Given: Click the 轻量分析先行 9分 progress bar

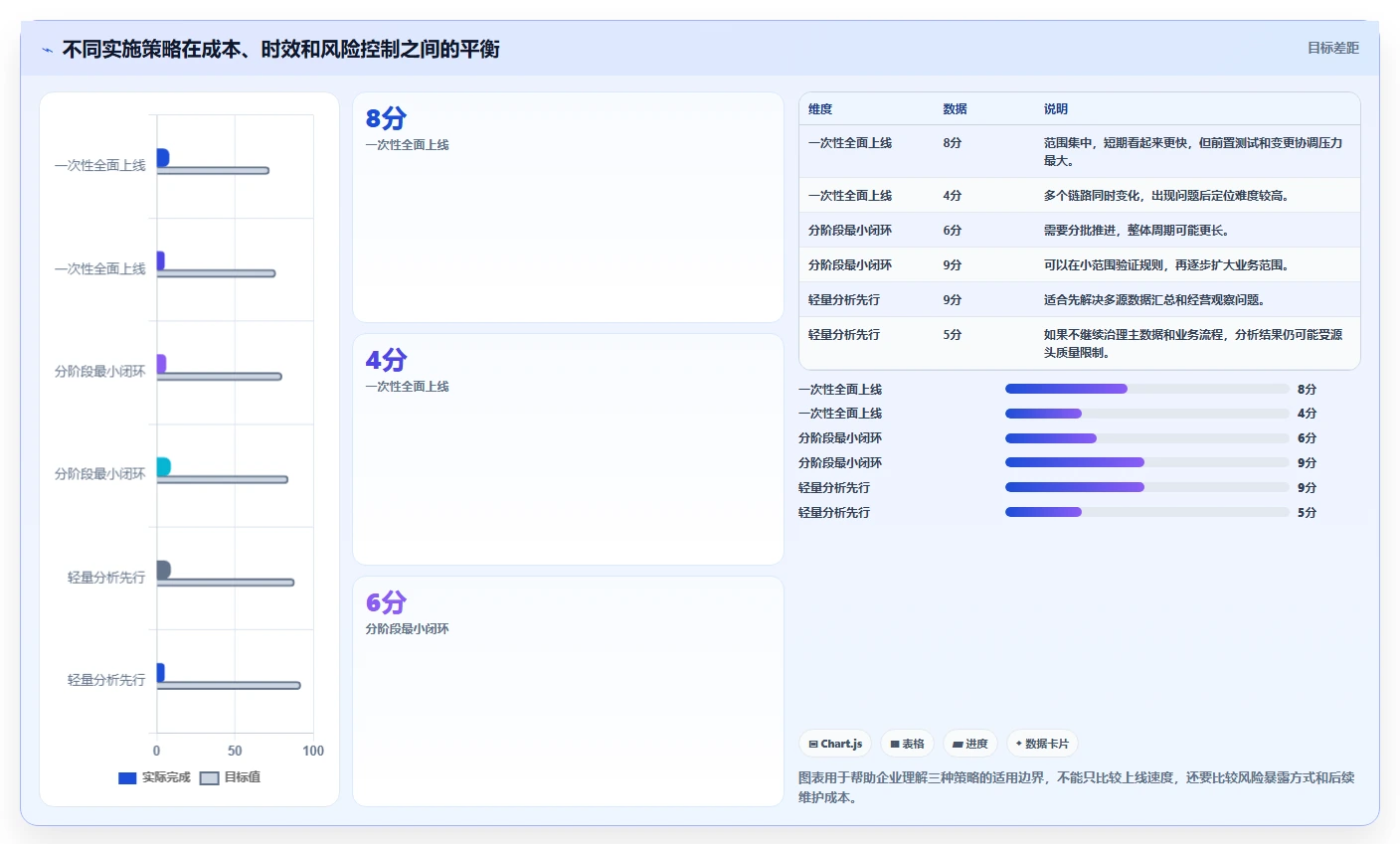Looking at the screenshot, I should click(1146, 487).
